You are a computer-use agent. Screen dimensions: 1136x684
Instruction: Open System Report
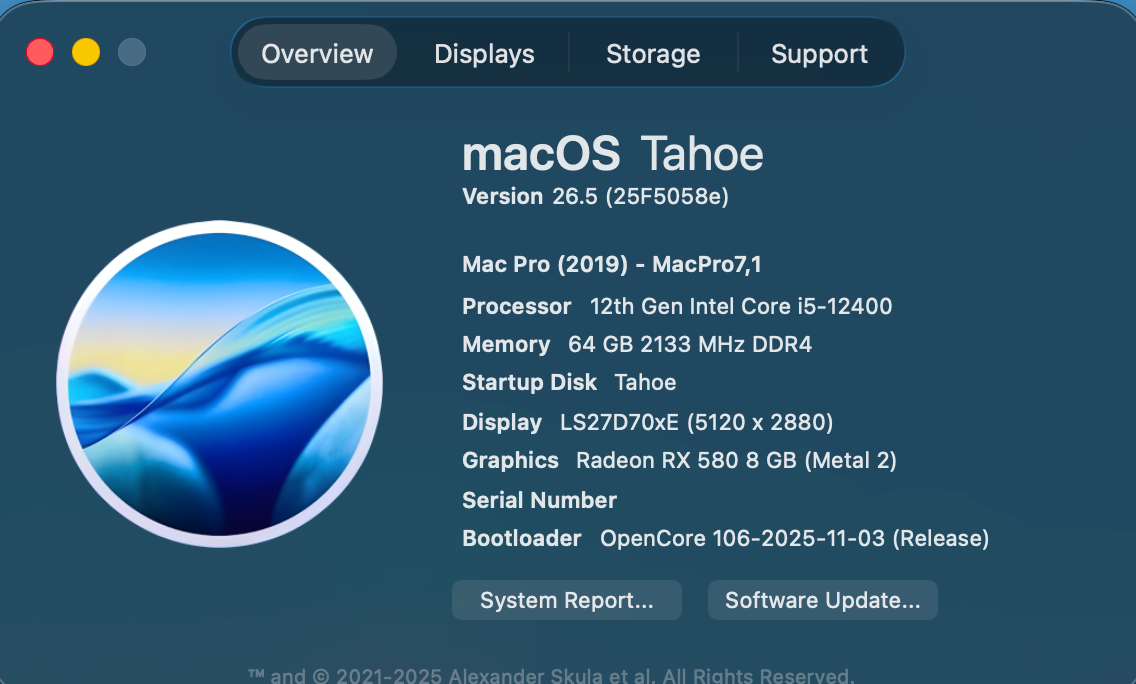click(x=566, y=600)
